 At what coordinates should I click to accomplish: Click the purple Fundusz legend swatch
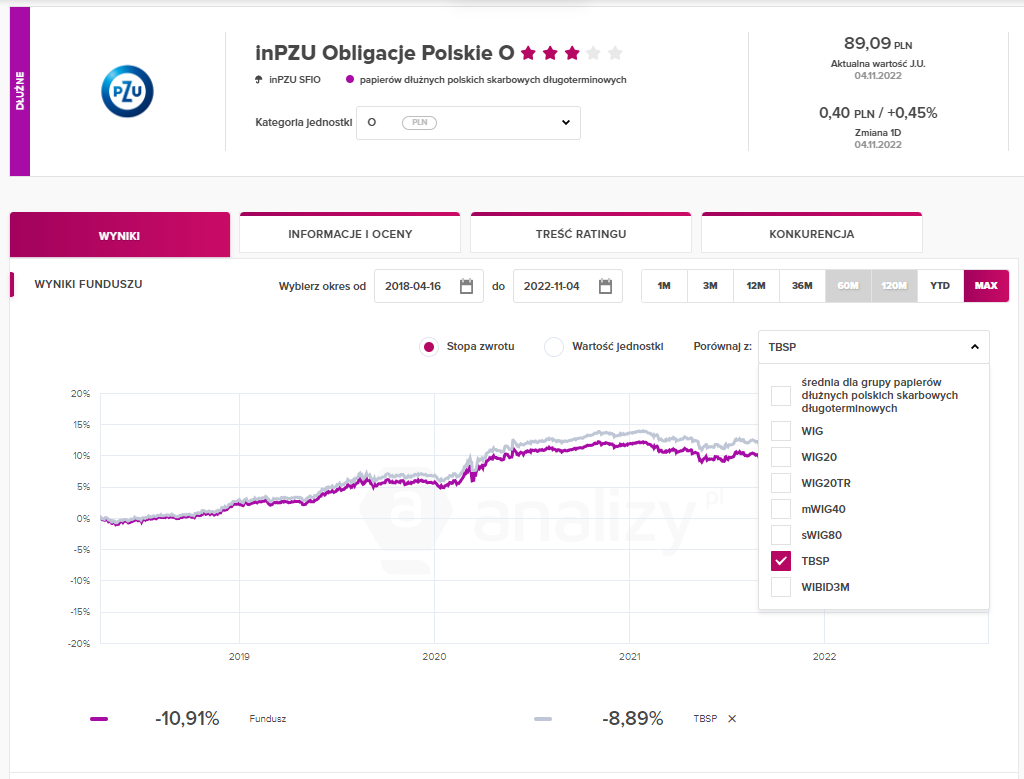point(99,719)
